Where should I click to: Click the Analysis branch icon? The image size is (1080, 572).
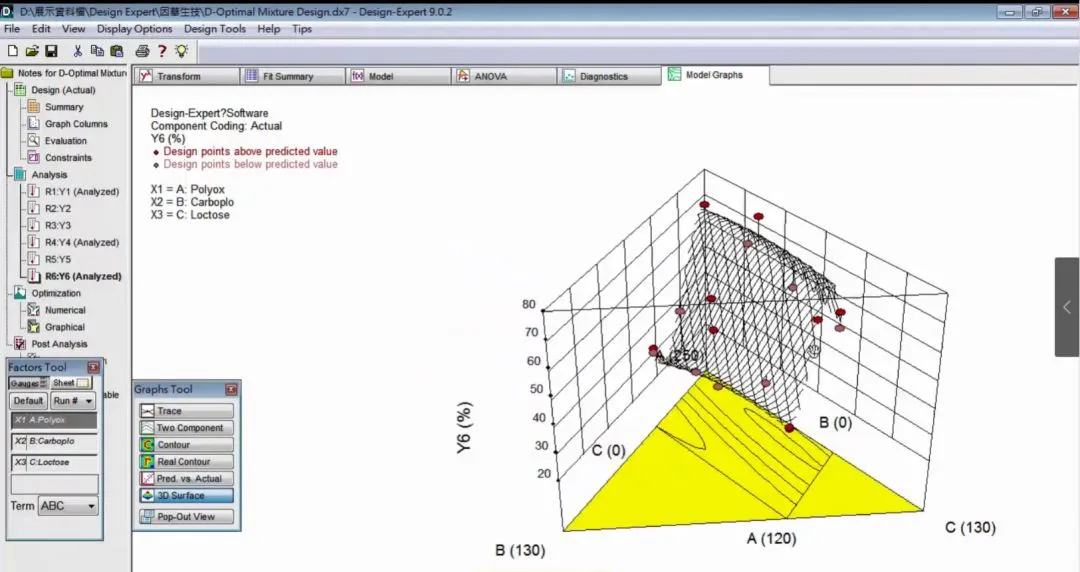(x=20, y=174)
